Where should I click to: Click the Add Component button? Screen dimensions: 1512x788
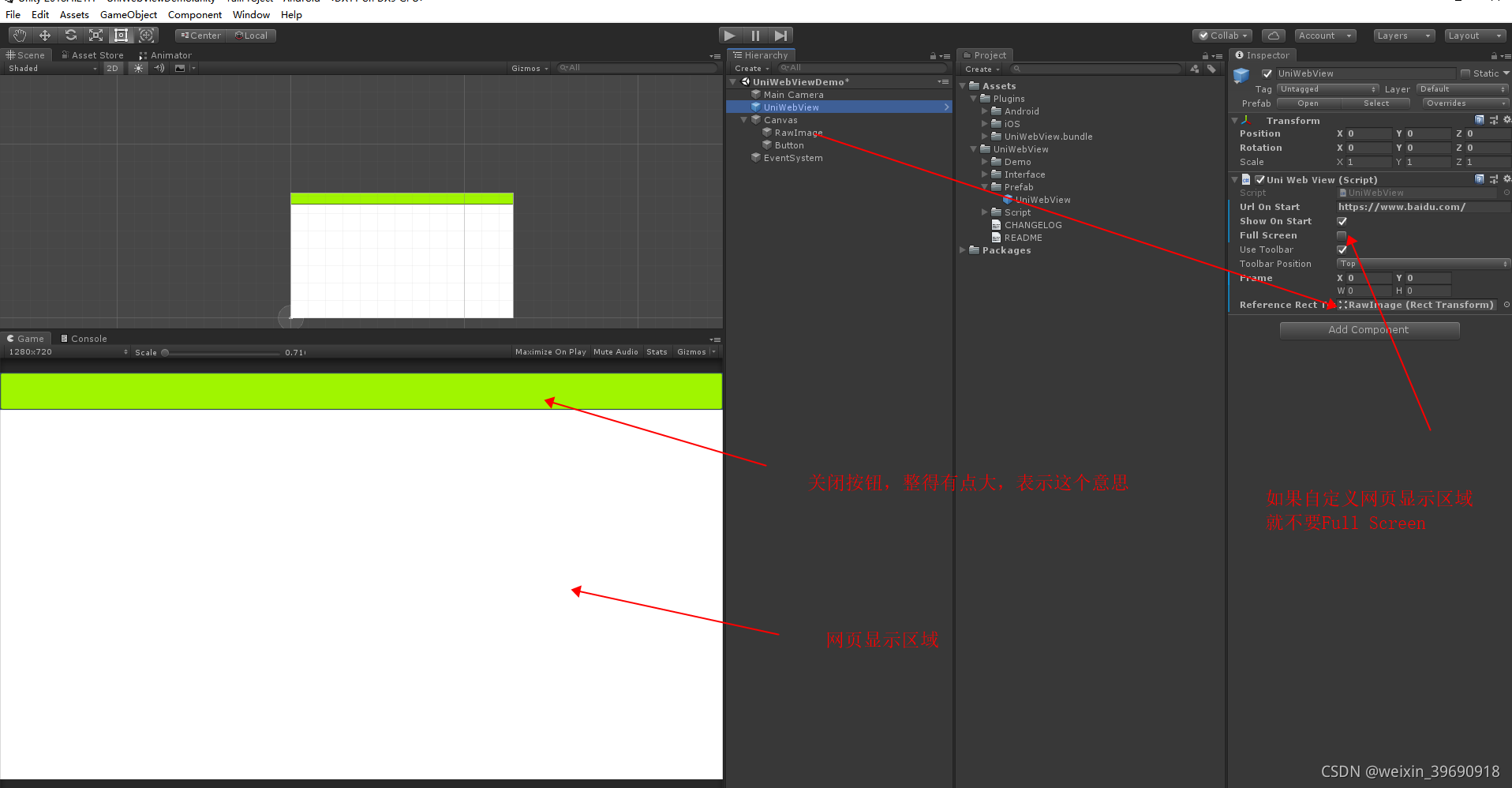[1370, 329]
